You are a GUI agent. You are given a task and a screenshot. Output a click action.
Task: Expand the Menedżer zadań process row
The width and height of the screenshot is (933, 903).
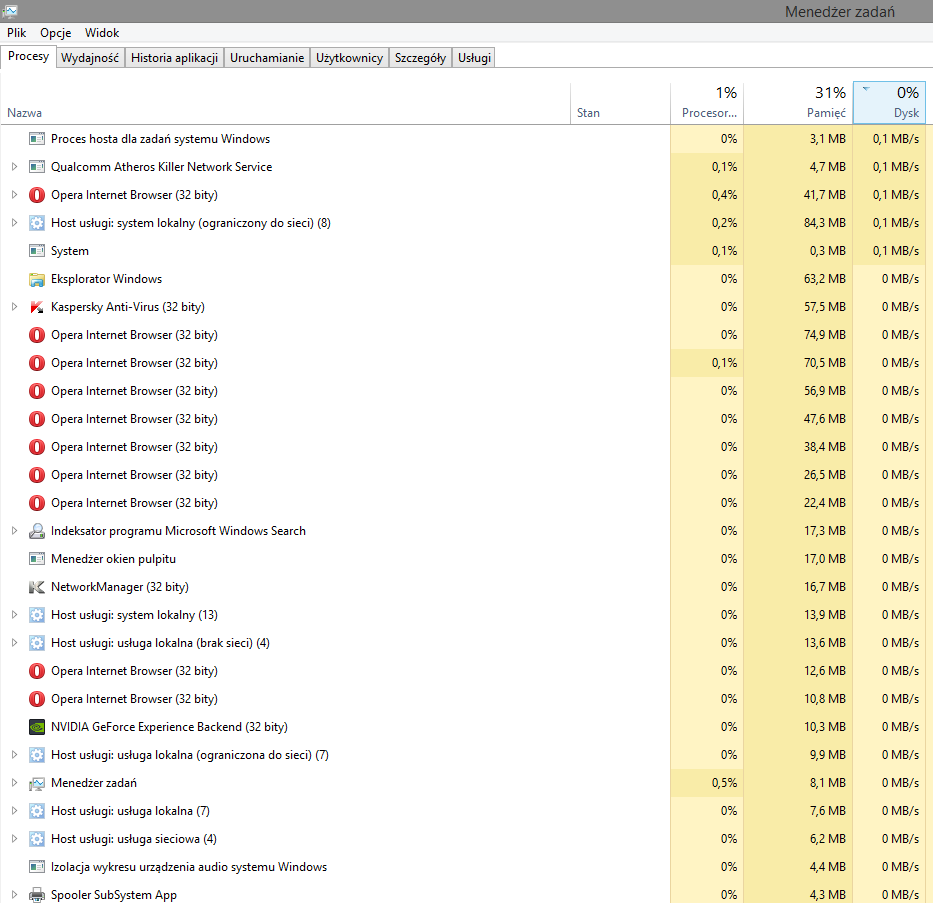pos(14,783)
